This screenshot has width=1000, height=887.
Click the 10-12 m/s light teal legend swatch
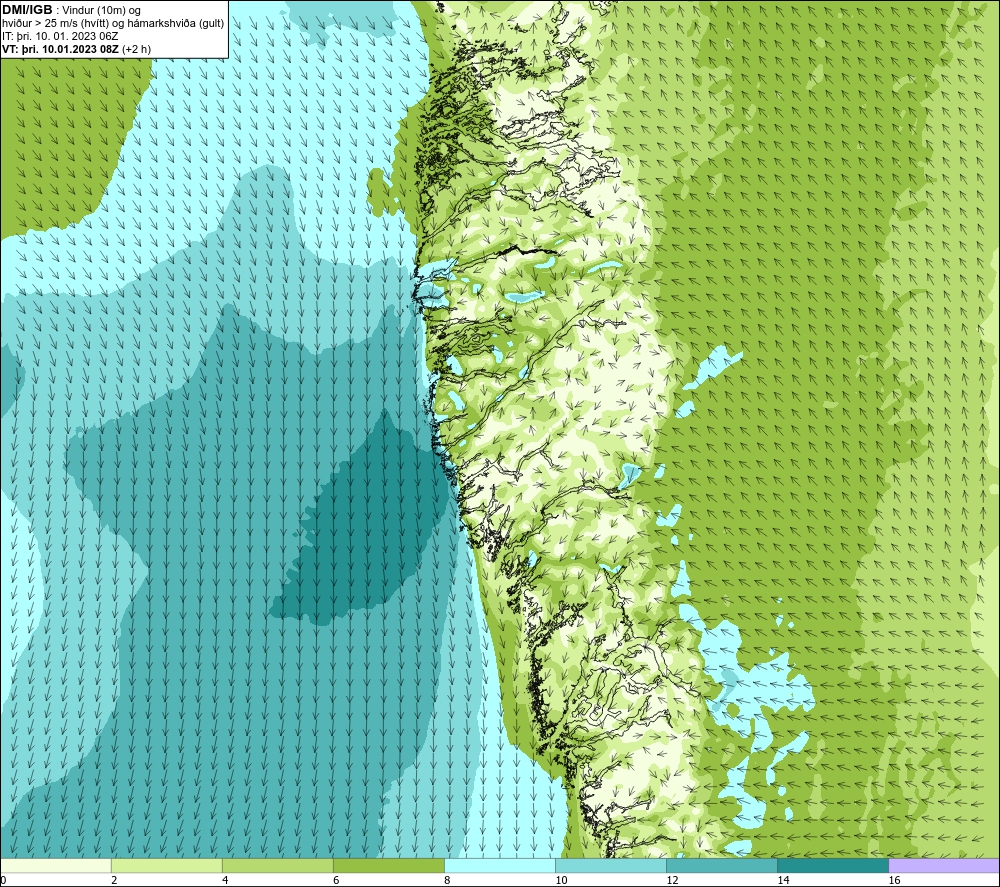[x=611, y=866]
